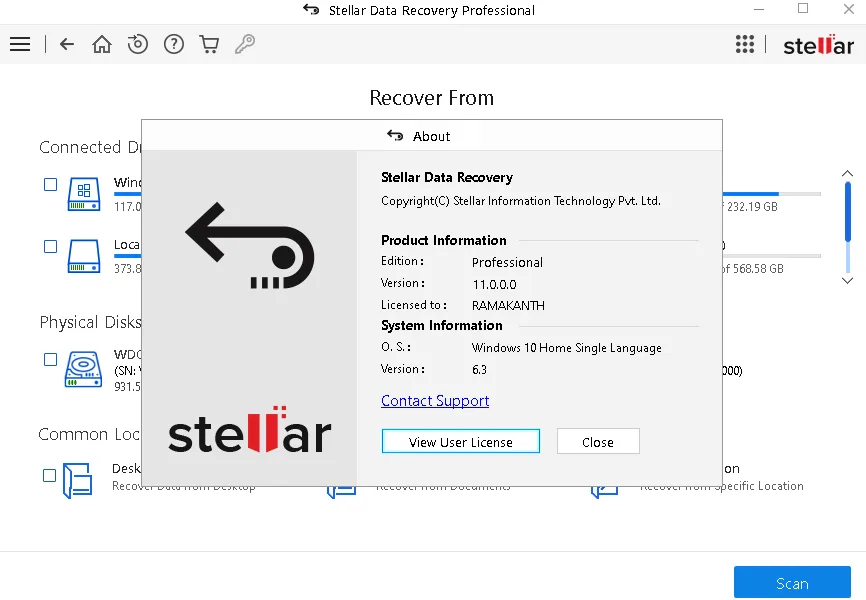866x600 pixels.
Task: Open the Stellar apps grid icon
Action: coord(745,44)
